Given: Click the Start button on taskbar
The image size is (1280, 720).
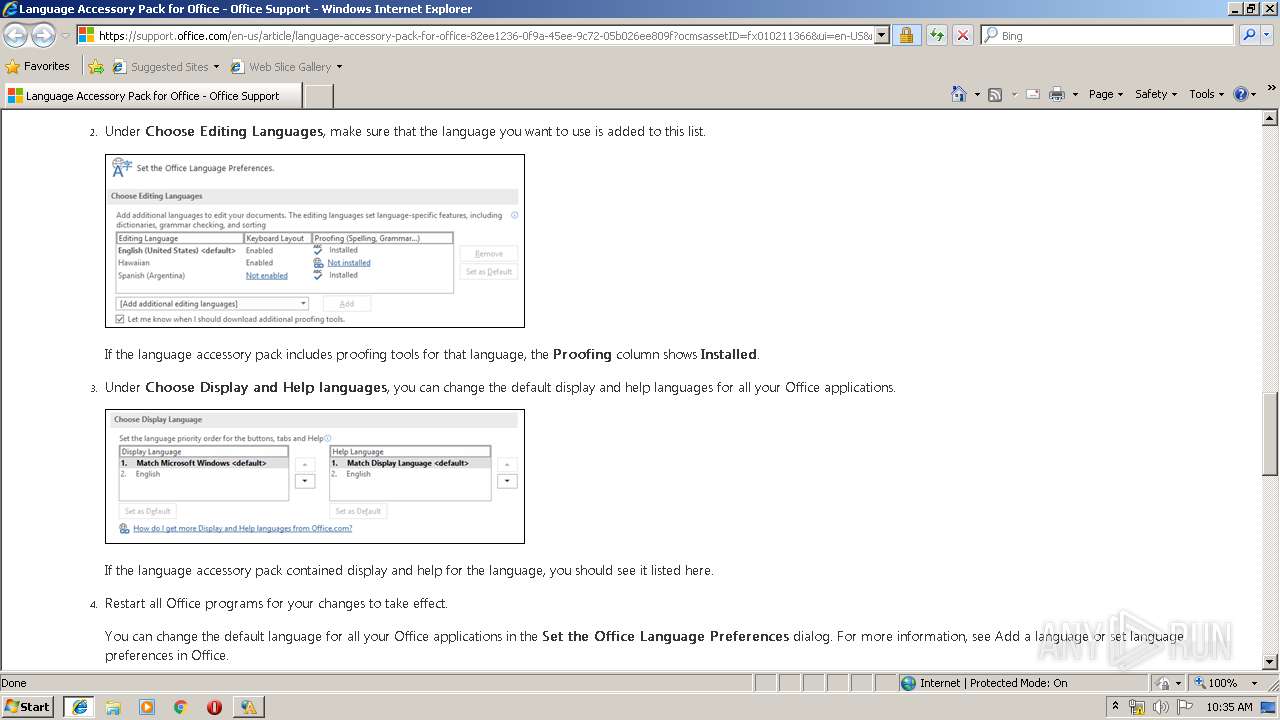Looking at the screenshot, I should [x=28, y=706].
